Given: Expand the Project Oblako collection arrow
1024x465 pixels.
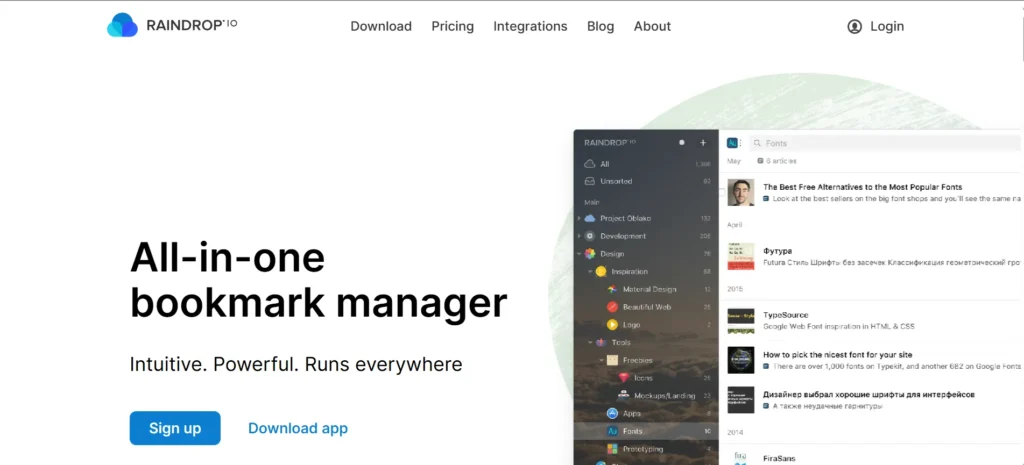Looking at the screenshot, I should point(579,218).
